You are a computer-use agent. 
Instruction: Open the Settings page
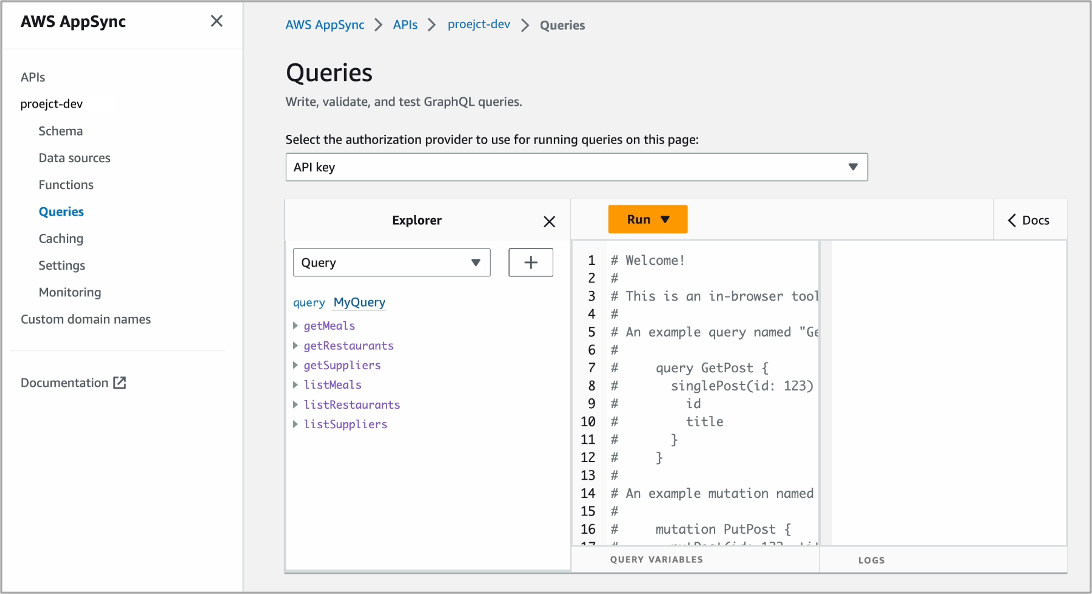click(x=62, y=265)
